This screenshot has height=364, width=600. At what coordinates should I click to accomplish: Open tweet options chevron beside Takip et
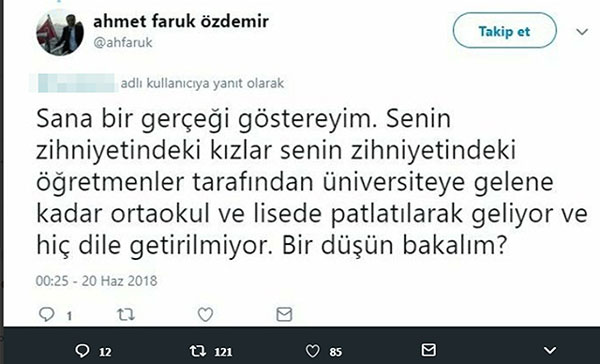point(582,31)
